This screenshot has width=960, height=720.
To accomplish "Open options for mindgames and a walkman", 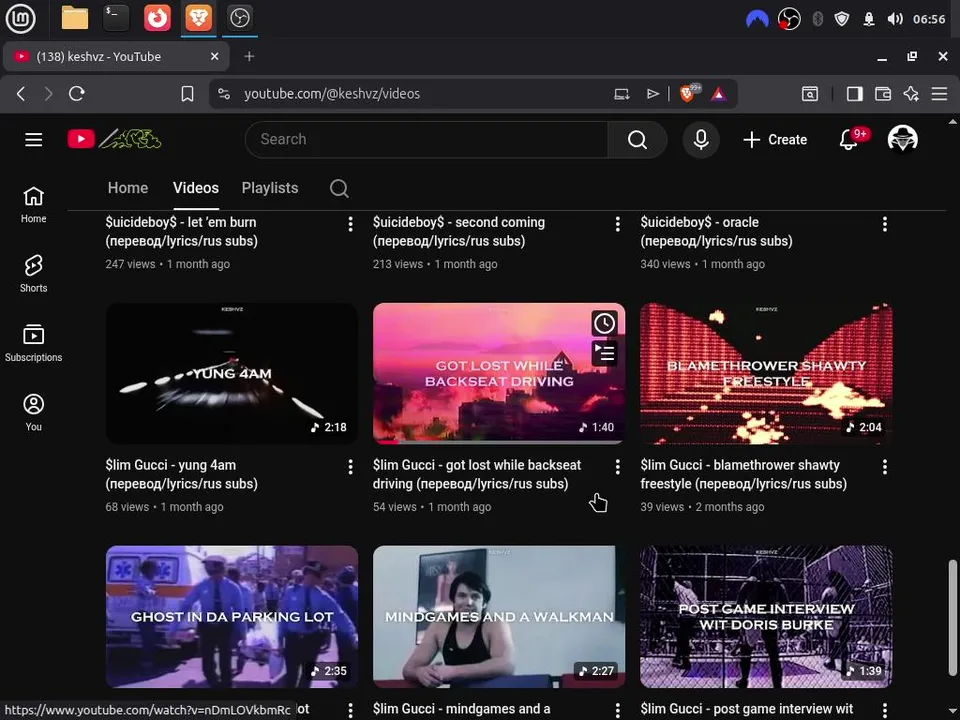I will (617, 710).
